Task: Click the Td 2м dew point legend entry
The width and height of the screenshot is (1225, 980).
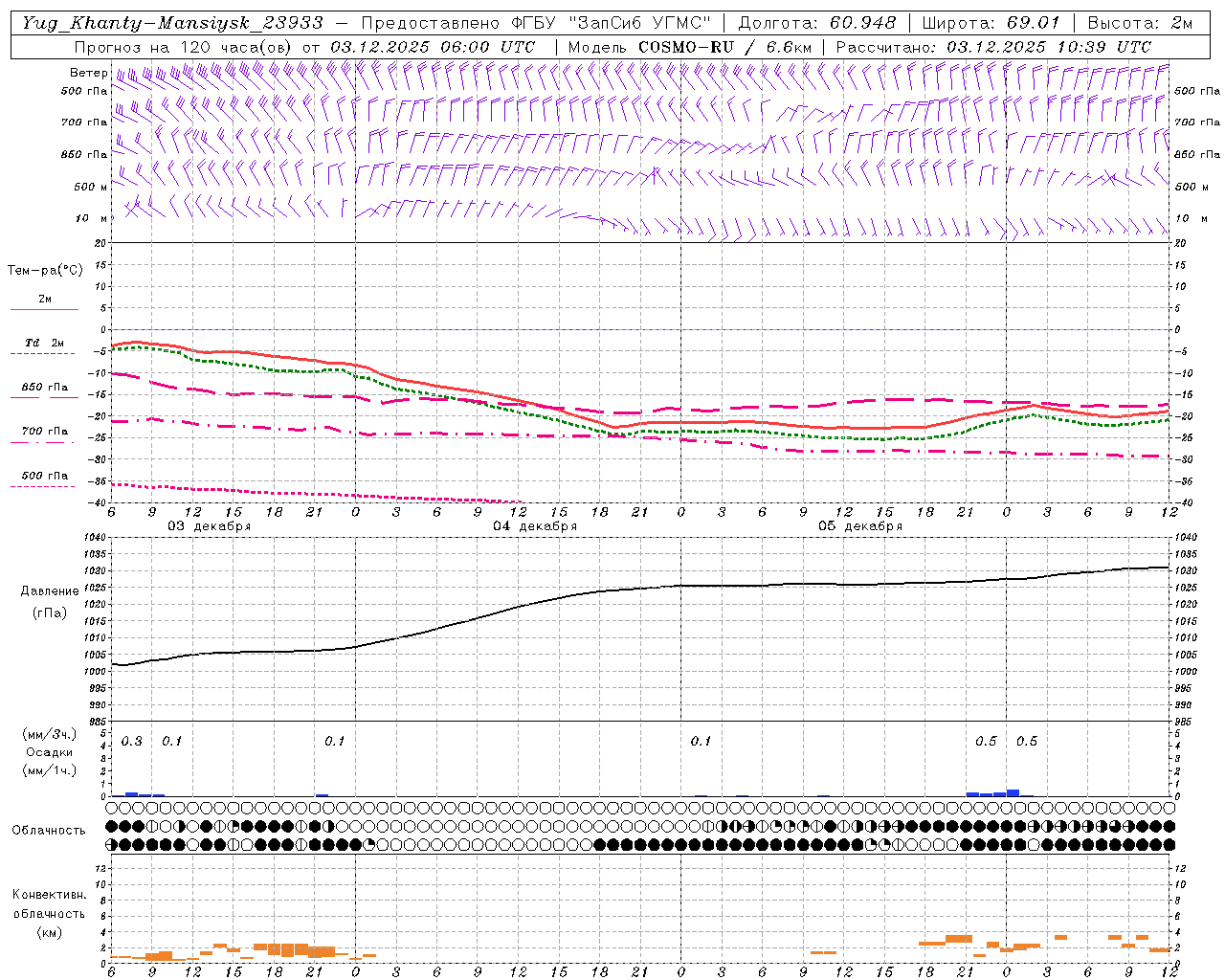Action: 45,343
